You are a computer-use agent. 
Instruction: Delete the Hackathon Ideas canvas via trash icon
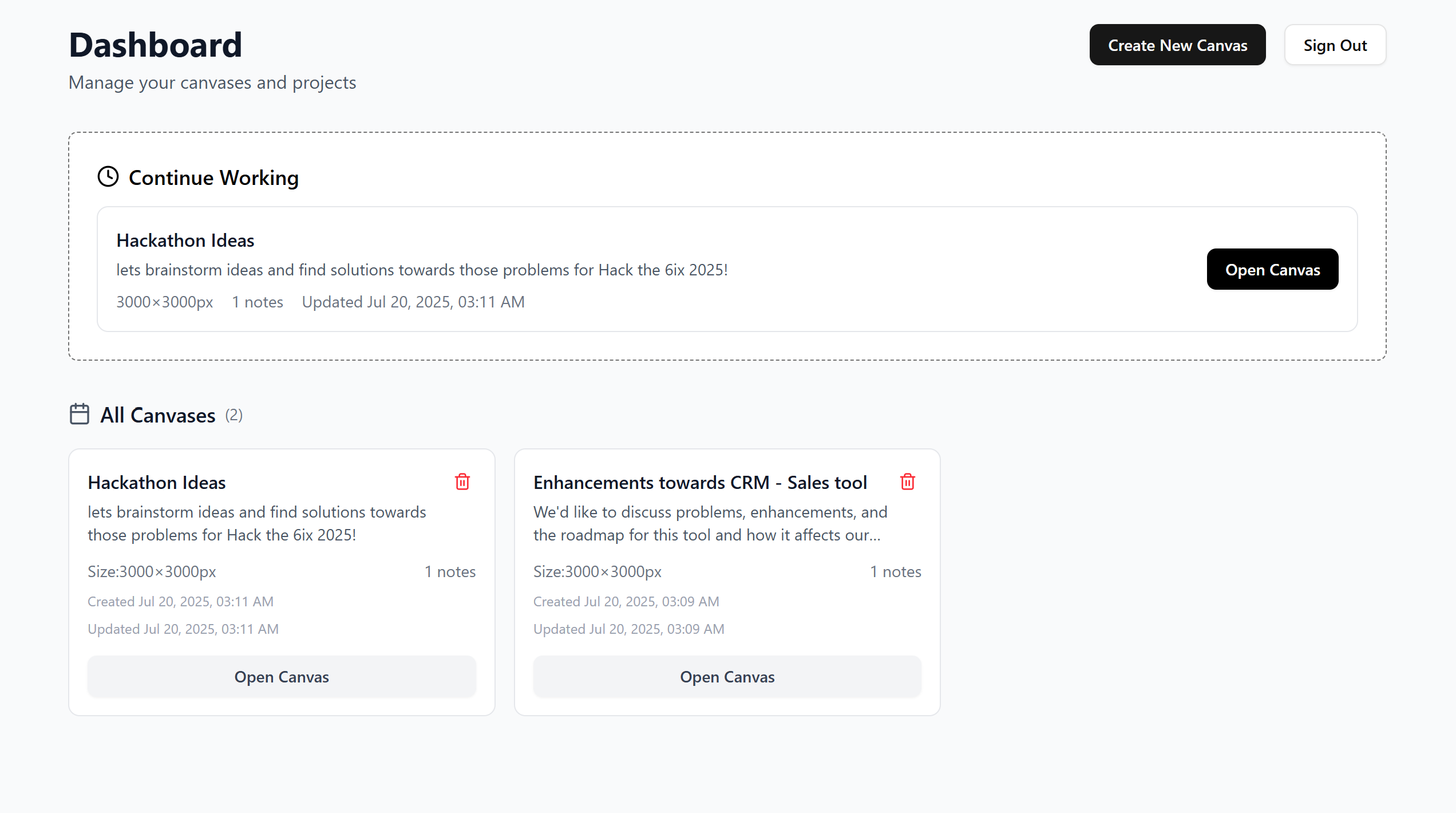[462, 482]
